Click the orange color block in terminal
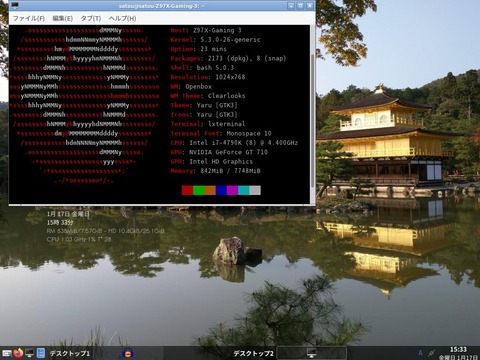Viewport: 480px width, 360px height. coord(210,190)
